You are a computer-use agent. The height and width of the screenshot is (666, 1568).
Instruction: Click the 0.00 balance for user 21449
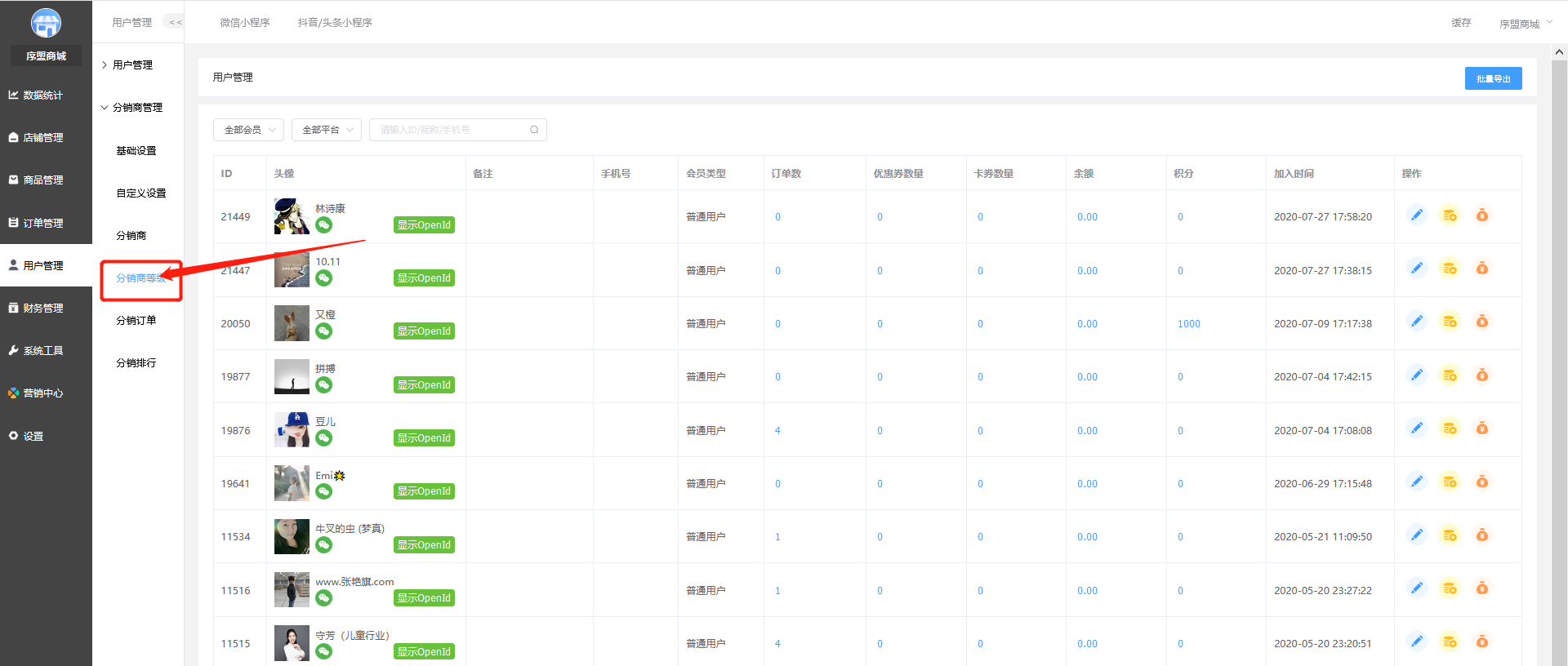[1087, 216]
